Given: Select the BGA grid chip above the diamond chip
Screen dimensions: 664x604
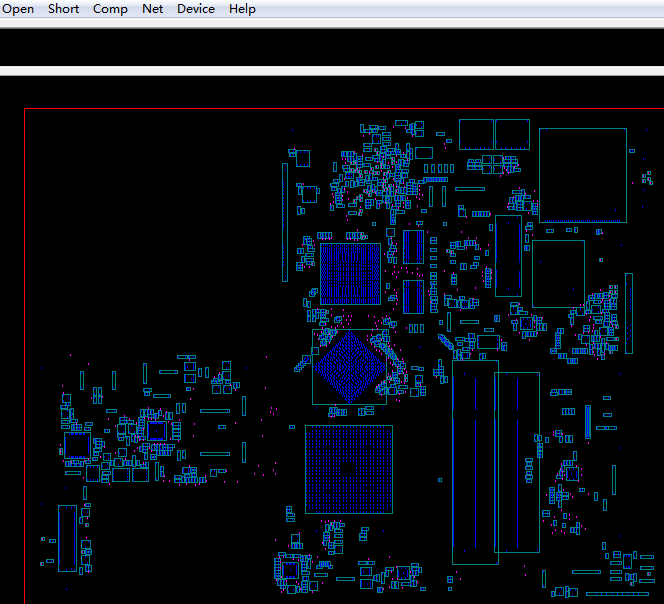Looking at the screenshot, I should point(350,274).
